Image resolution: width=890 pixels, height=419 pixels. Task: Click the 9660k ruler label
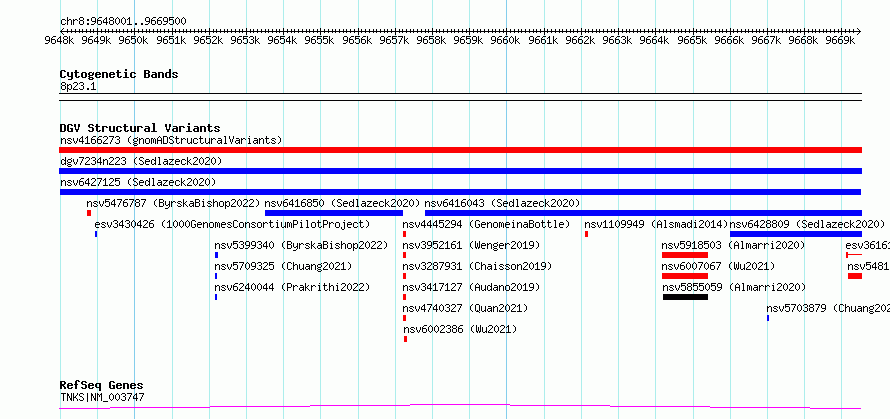(505, 40)
